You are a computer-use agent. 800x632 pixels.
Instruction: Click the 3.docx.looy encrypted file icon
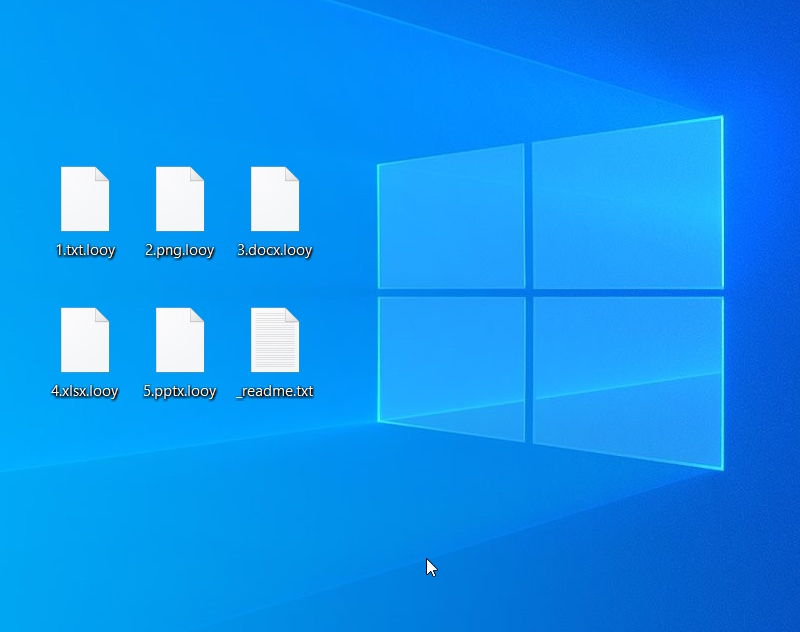274,199
